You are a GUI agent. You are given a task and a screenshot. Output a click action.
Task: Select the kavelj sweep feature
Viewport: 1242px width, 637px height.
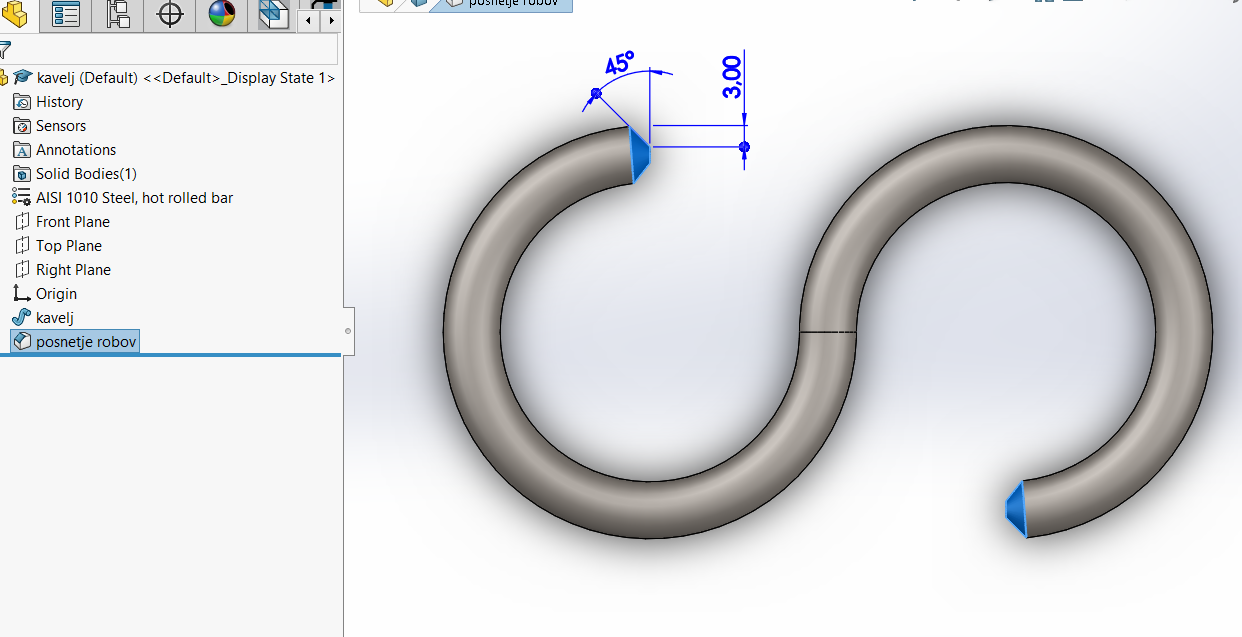55,318
